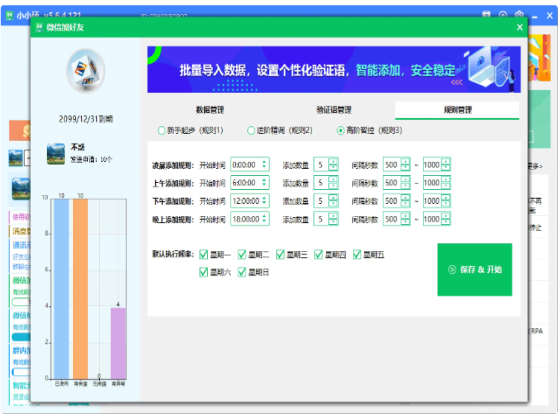
Task: Click the shield computer illustration on banner
Action: [x=491, y=69]
